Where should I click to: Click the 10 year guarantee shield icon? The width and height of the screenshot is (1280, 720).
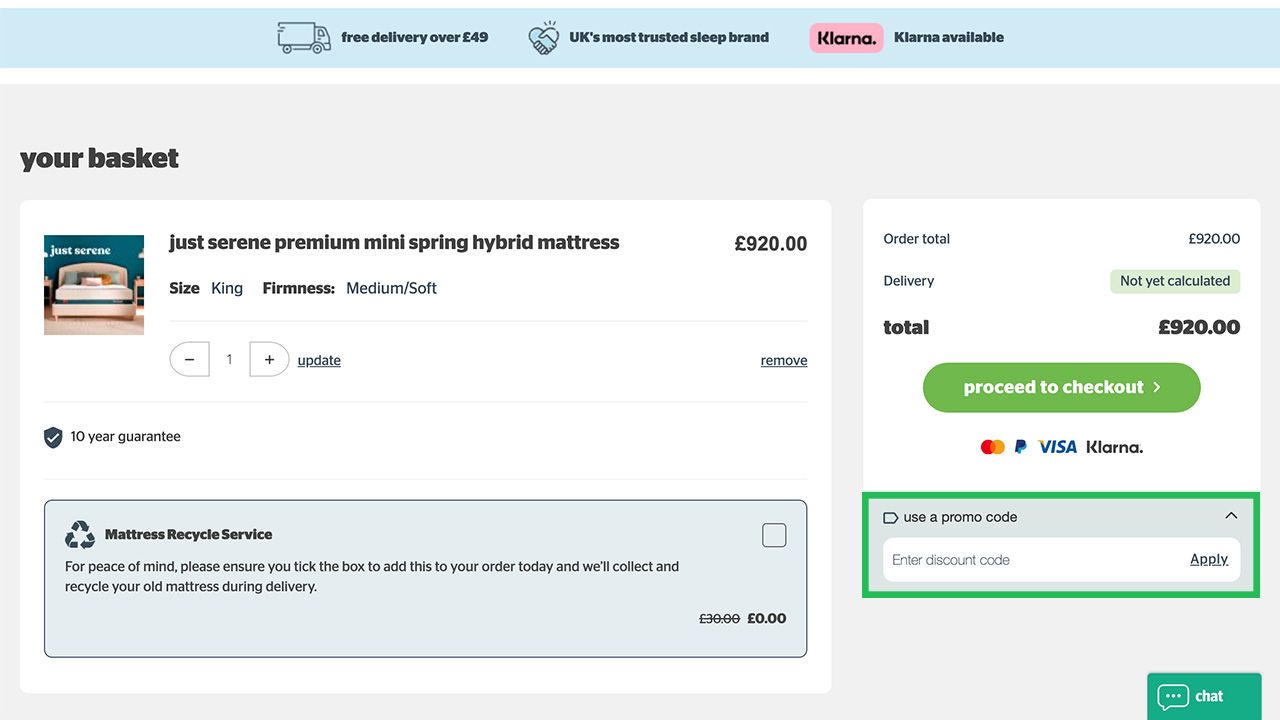[53, 437]
